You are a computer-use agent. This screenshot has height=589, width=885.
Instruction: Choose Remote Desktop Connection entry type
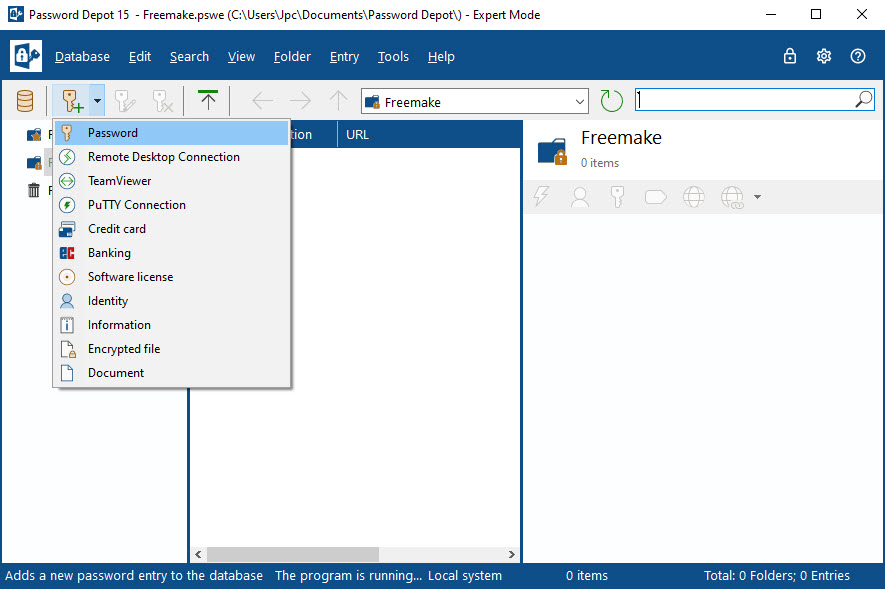(x=172, y=157)
